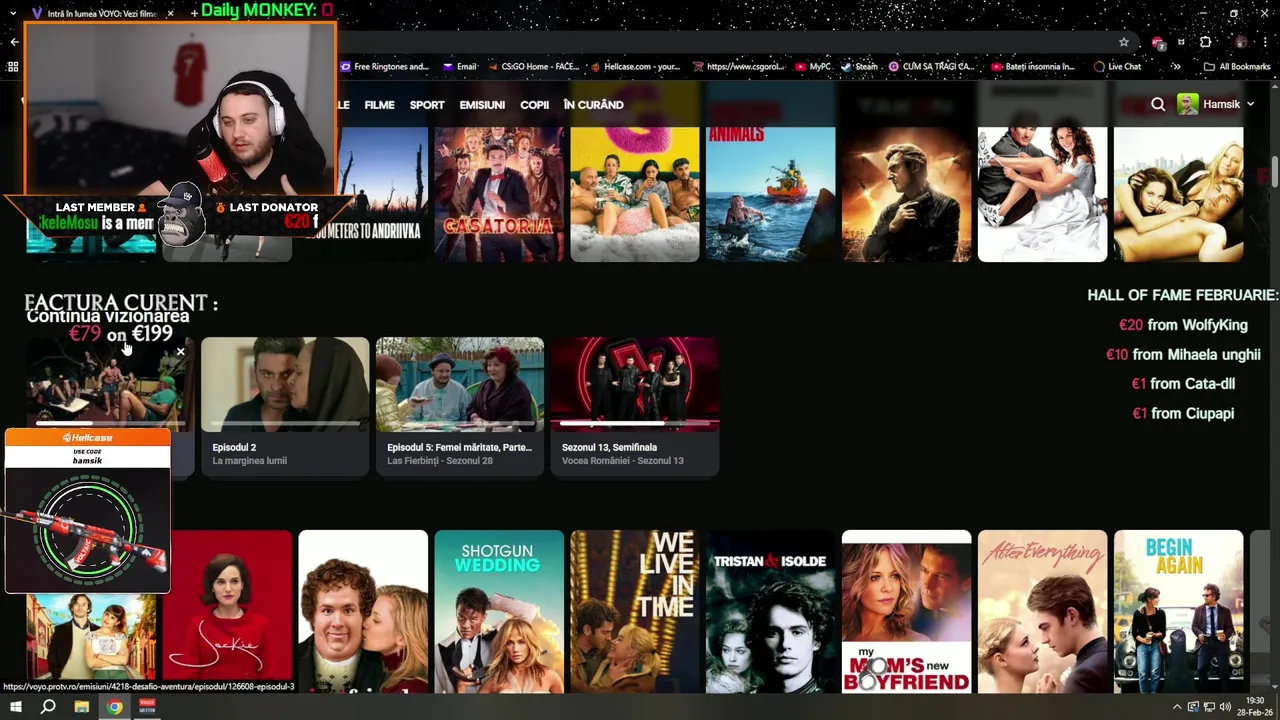Click the Chrome profile avatar icon

coord(1241,42)
